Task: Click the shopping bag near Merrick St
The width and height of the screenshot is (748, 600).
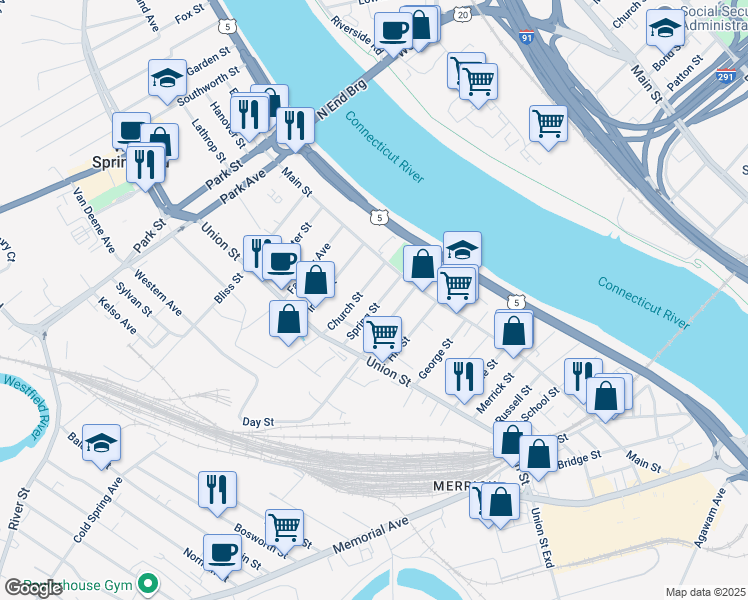Action: pos(513,332)
